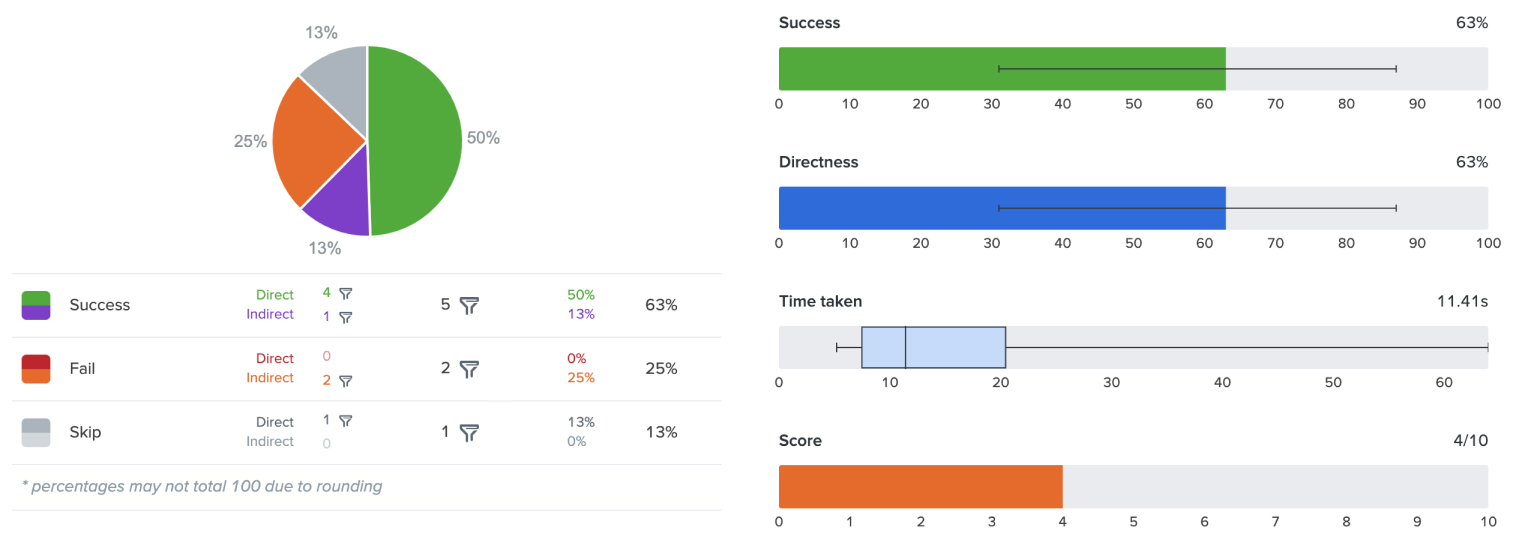
Task: Click the Skip legend color swatch
Action: [x=36, y=433]
